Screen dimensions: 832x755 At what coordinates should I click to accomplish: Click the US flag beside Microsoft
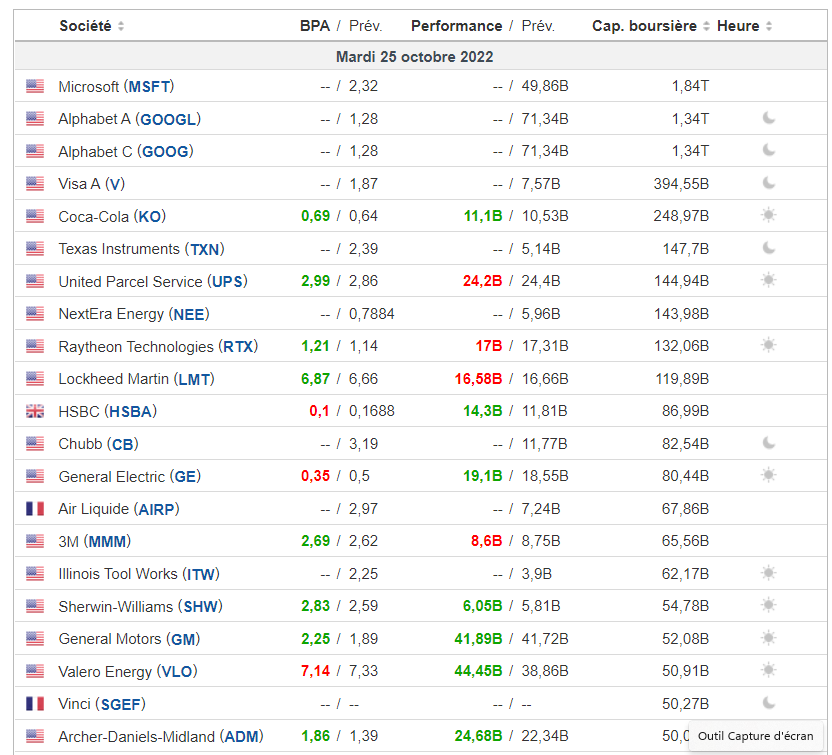[35, 87]
